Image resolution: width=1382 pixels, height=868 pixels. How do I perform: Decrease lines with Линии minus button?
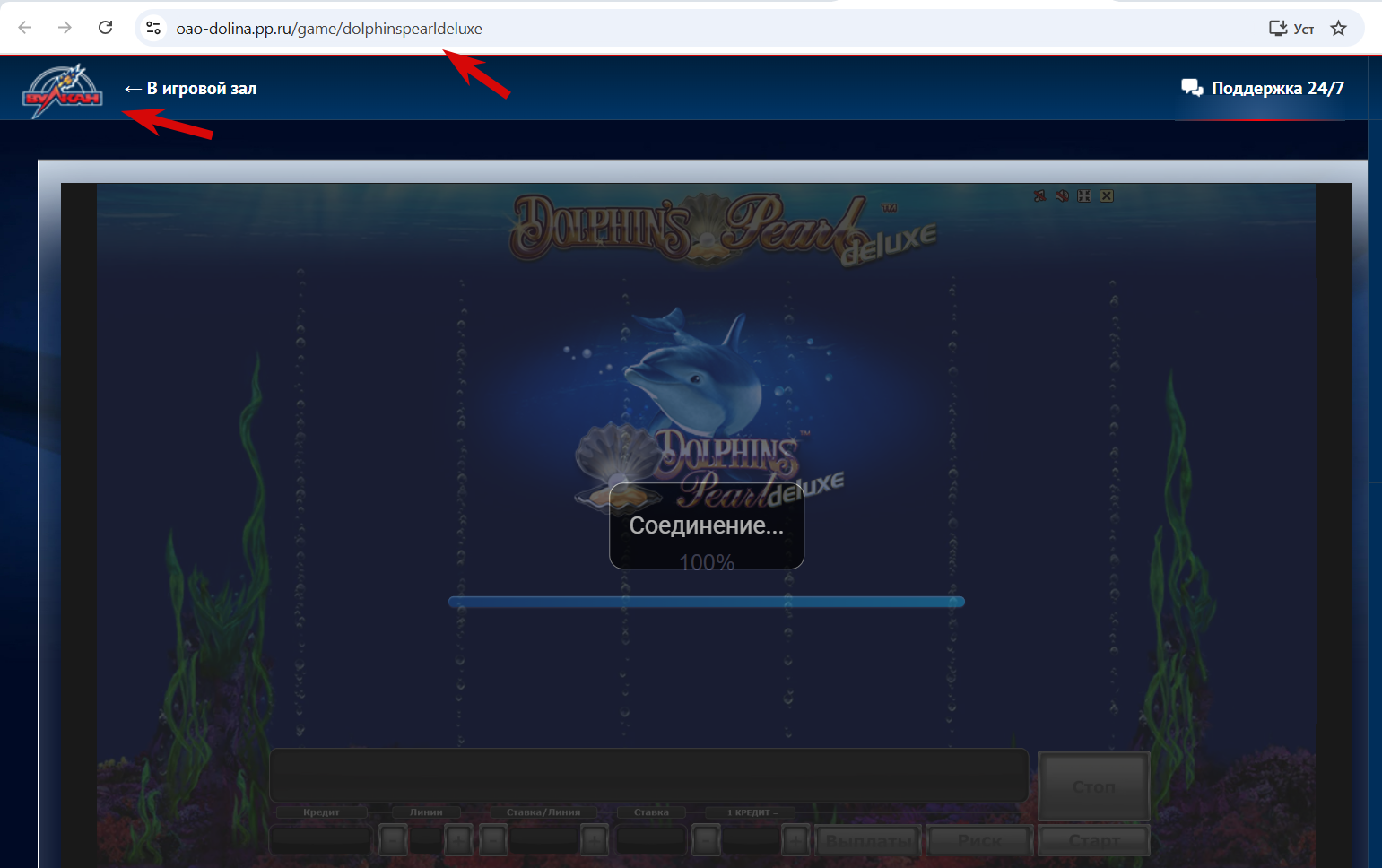point(393,841)
